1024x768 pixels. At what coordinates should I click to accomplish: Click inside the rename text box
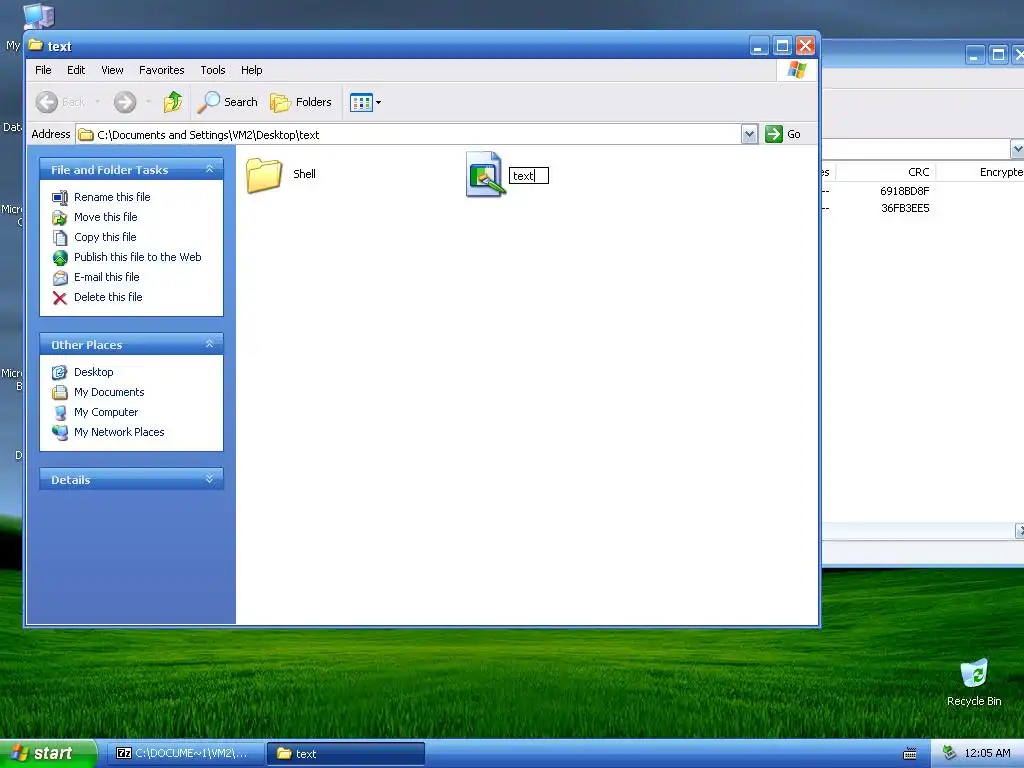(x=528, y=176)
